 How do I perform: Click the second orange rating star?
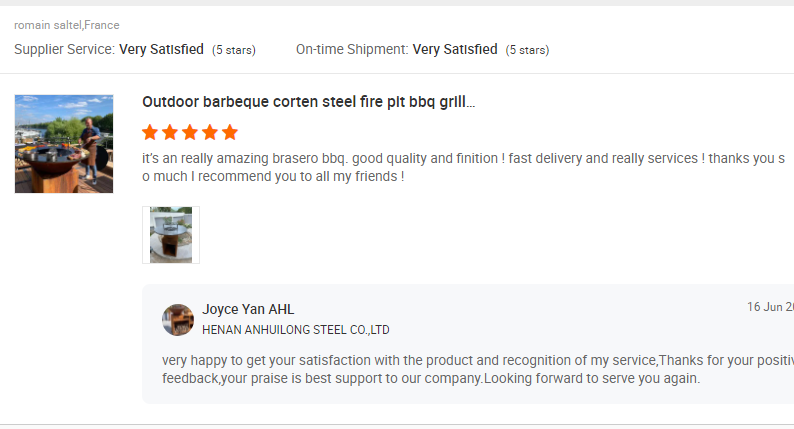pyautogui.click(x=170, y=132)
